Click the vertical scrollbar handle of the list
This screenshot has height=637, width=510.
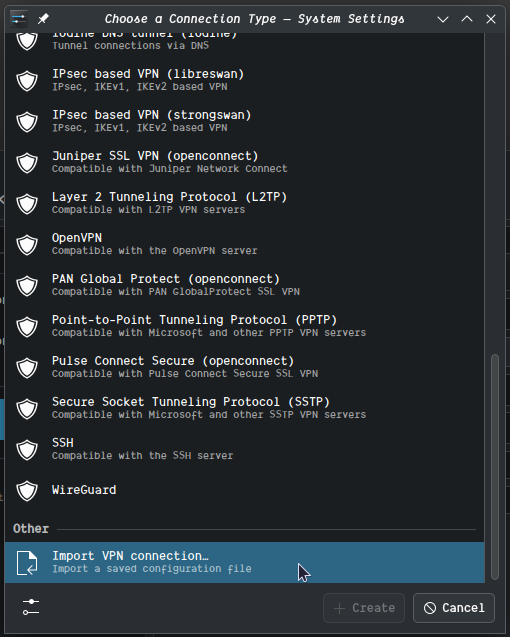pyautogui.click(x=495, y=467)
